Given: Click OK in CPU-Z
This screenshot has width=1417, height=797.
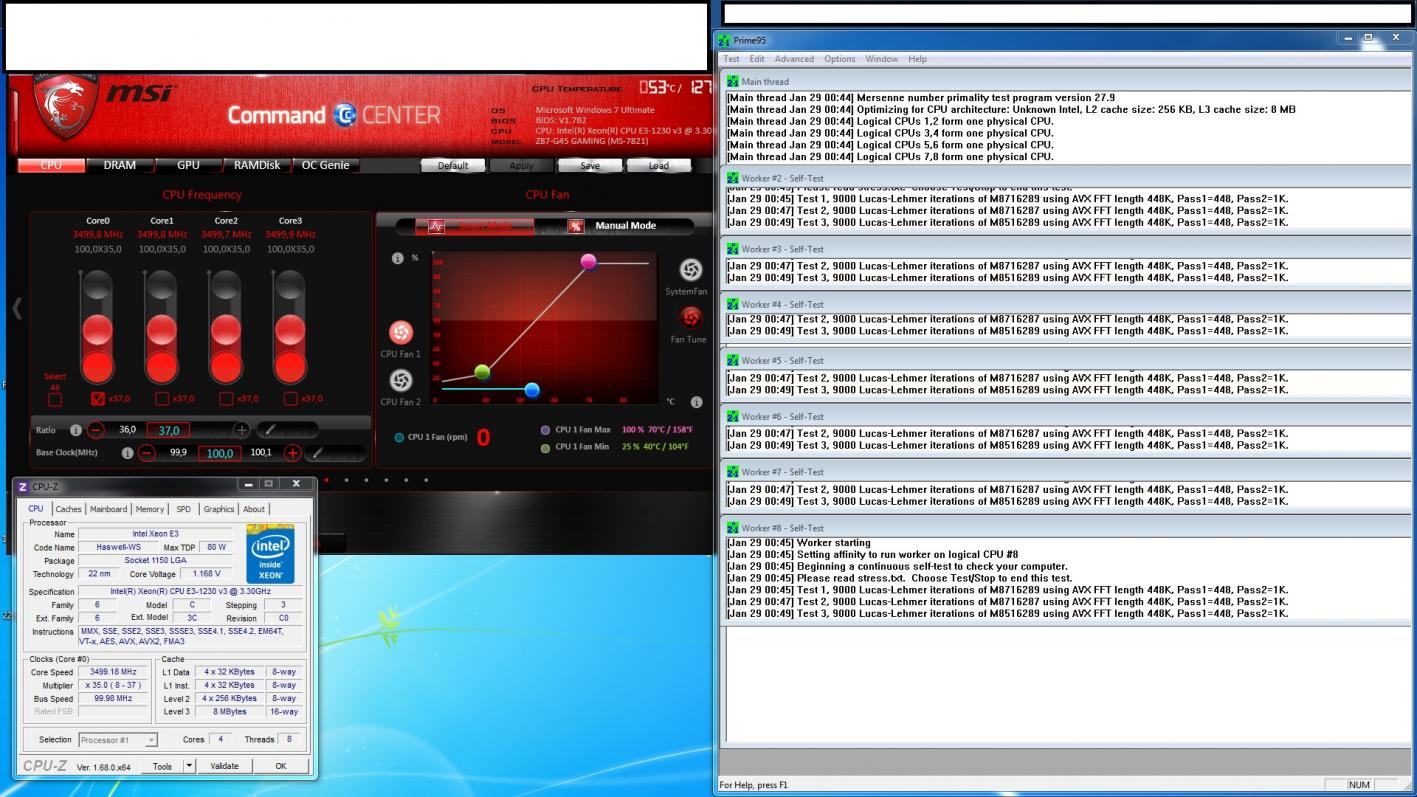Looking at the screenshot, I should coord(281,766).
